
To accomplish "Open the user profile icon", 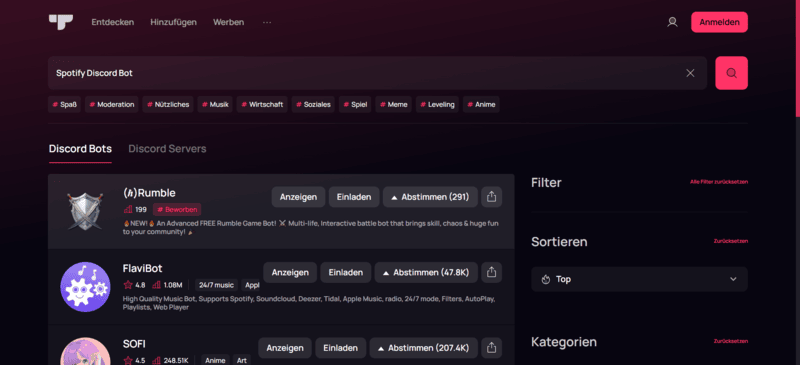I will (x=672, y=22).
